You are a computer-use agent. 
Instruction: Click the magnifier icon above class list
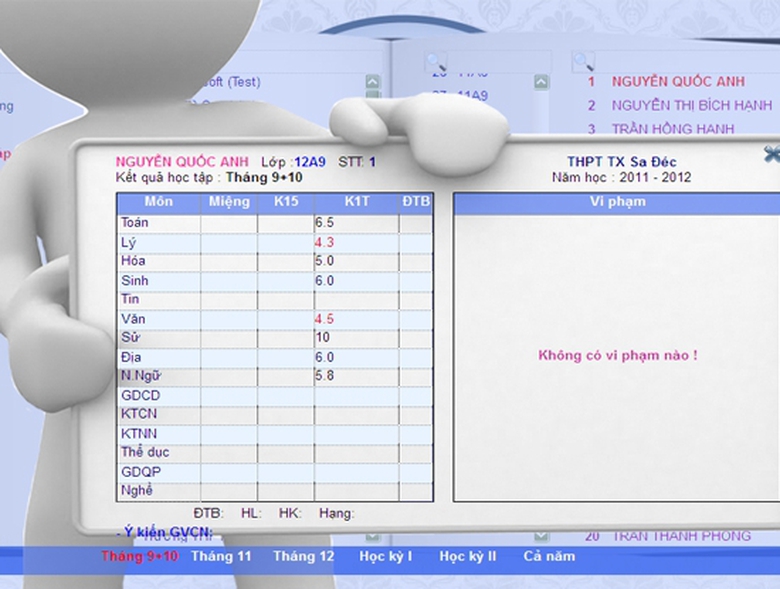click(x=436, y=62)
